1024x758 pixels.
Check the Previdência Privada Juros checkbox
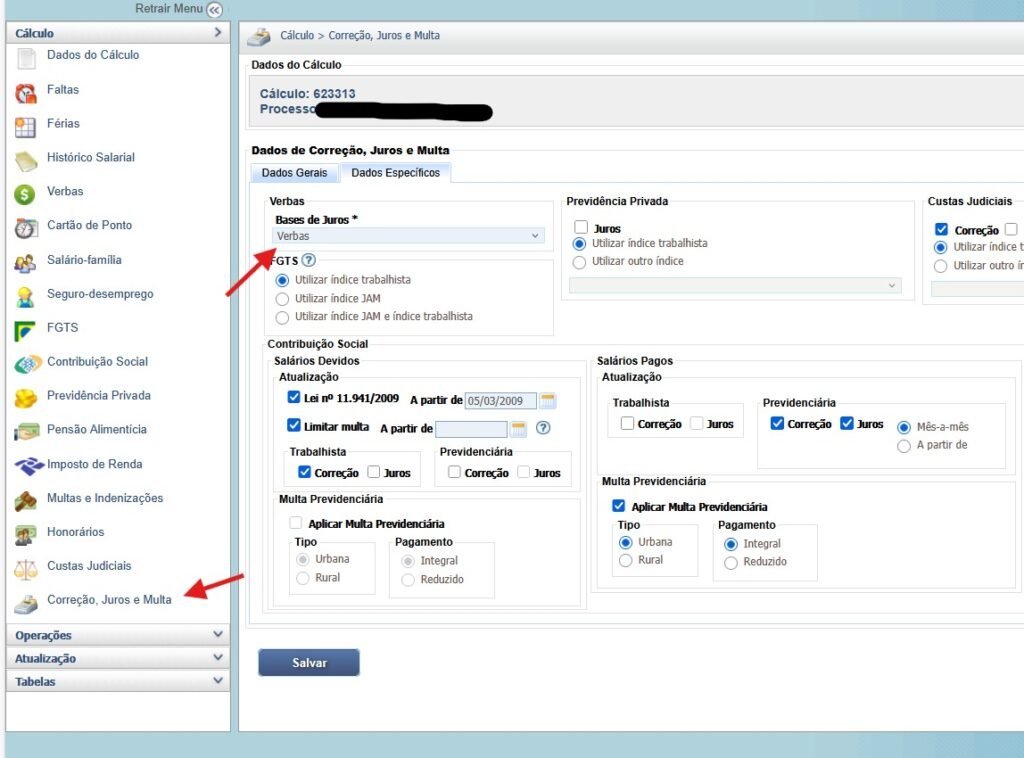(x=581, y=228)
